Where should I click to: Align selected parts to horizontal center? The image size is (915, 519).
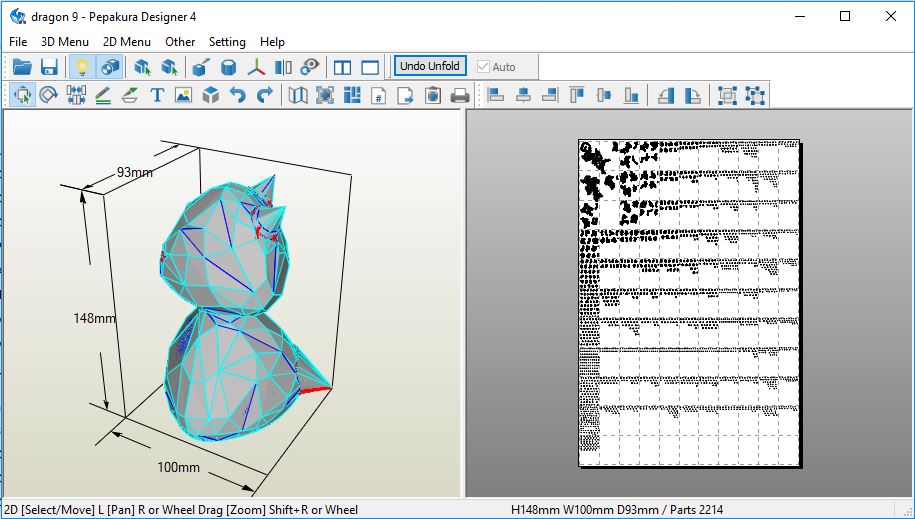(x=523, y=95)
